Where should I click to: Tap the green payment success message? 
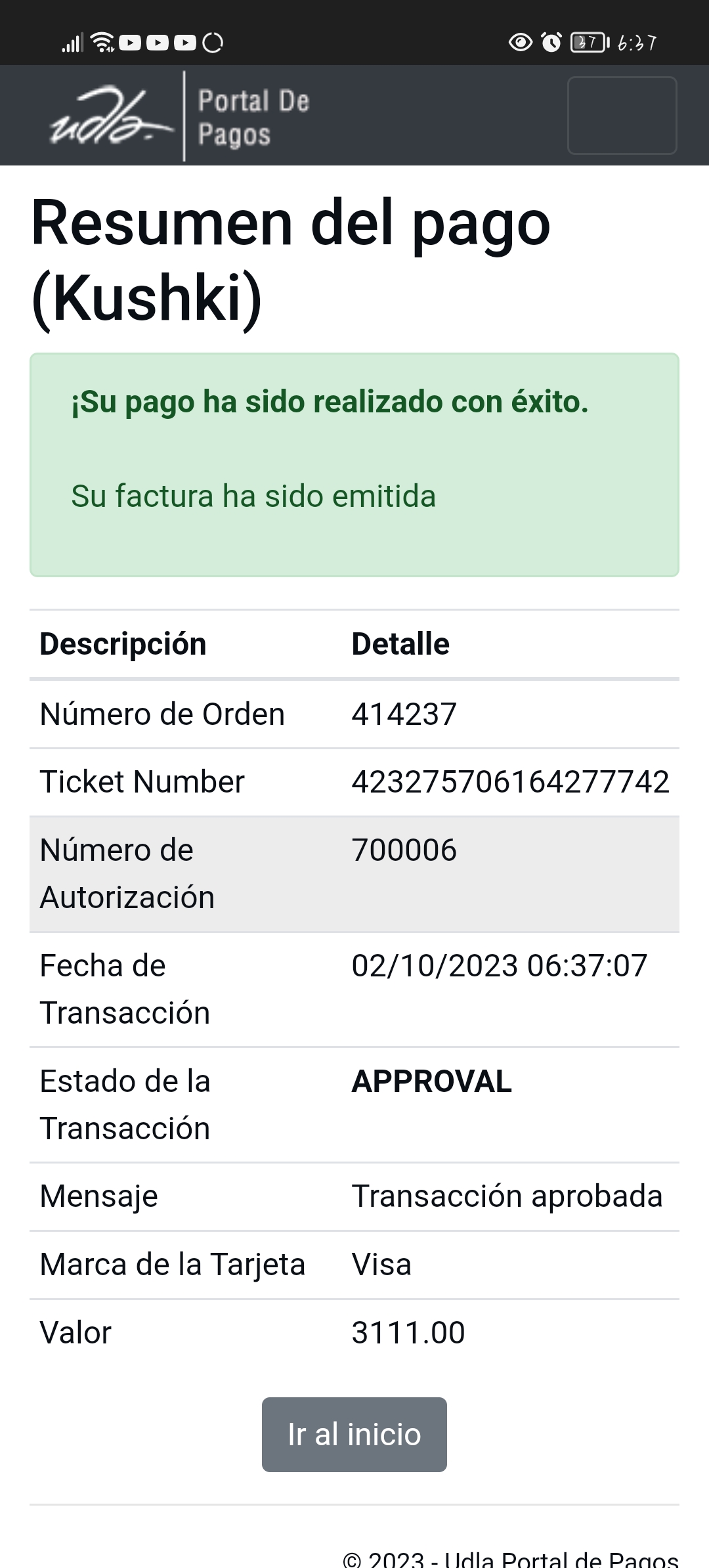click(x=330, y=402)
